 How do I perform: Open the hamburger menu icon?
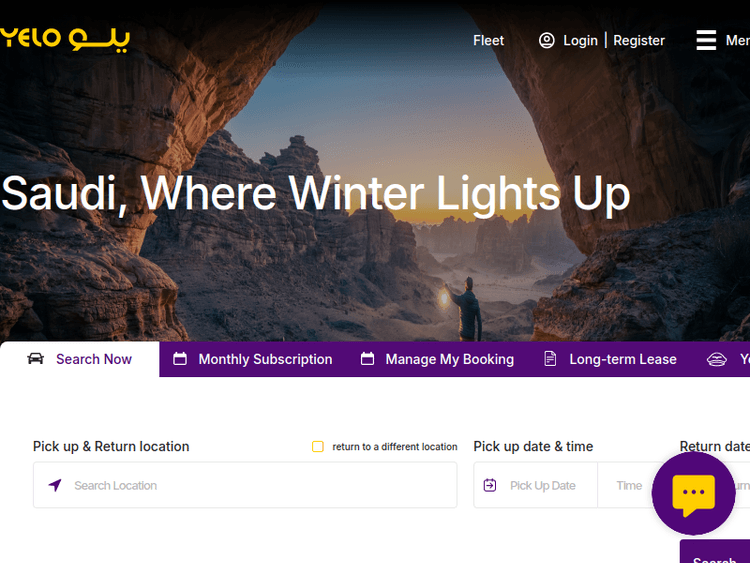(x=706, y=40)
